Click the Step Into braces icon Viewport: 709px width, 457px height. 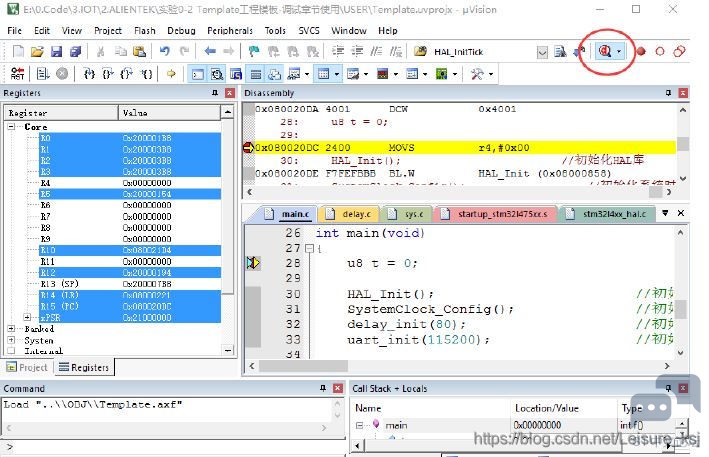point(89,73)
